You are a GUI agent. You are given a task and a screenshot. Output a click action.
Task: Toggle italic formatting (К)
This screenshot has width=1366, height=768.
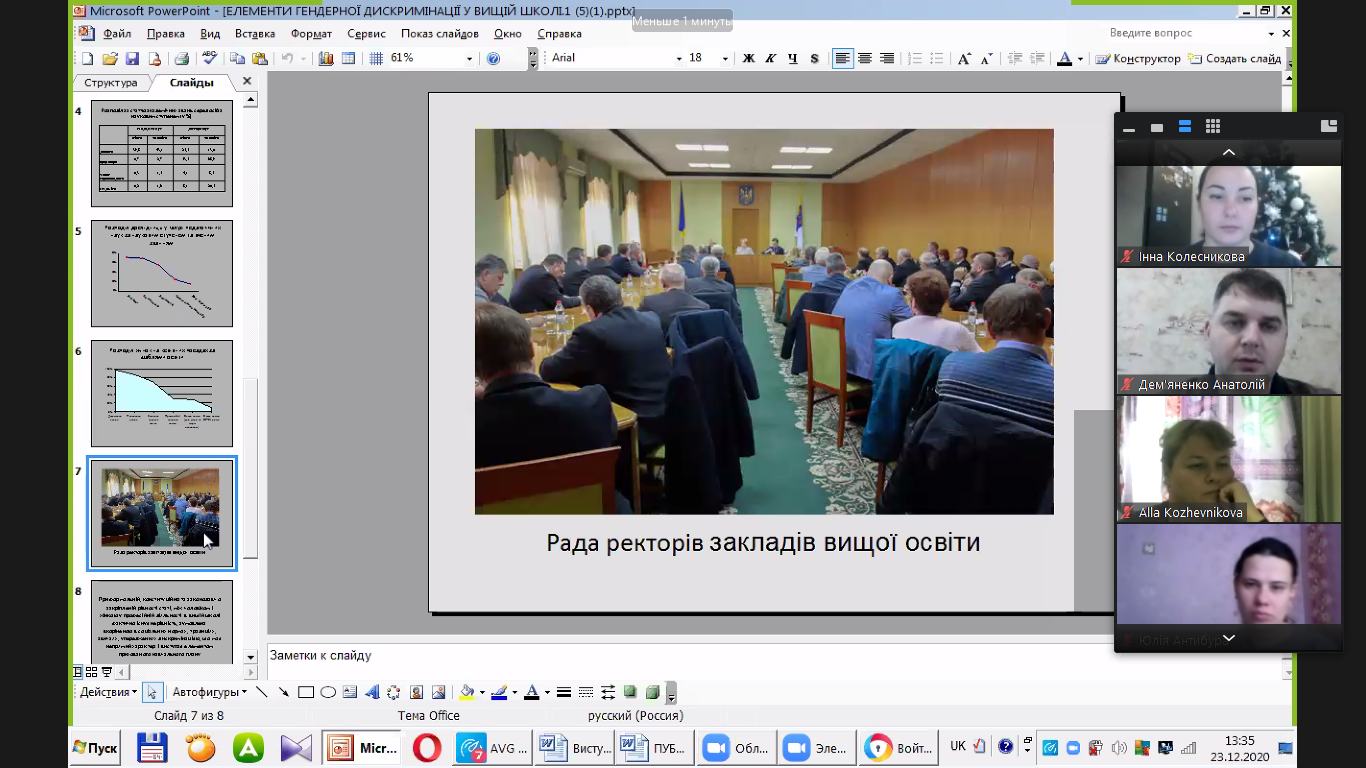click(770, 59)
